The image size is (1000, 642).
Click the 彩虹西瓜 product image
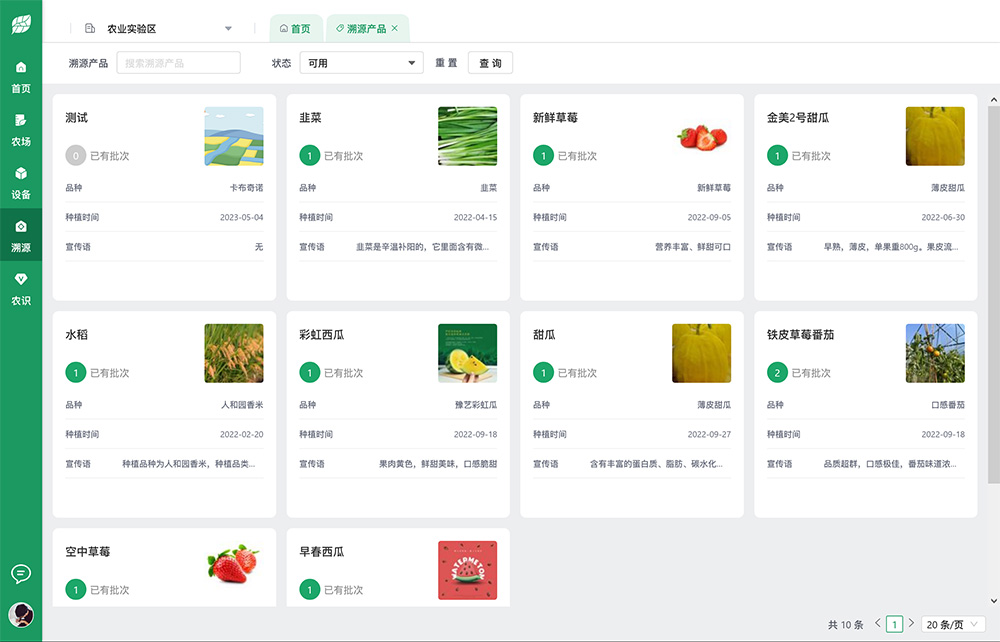point(467,353)
